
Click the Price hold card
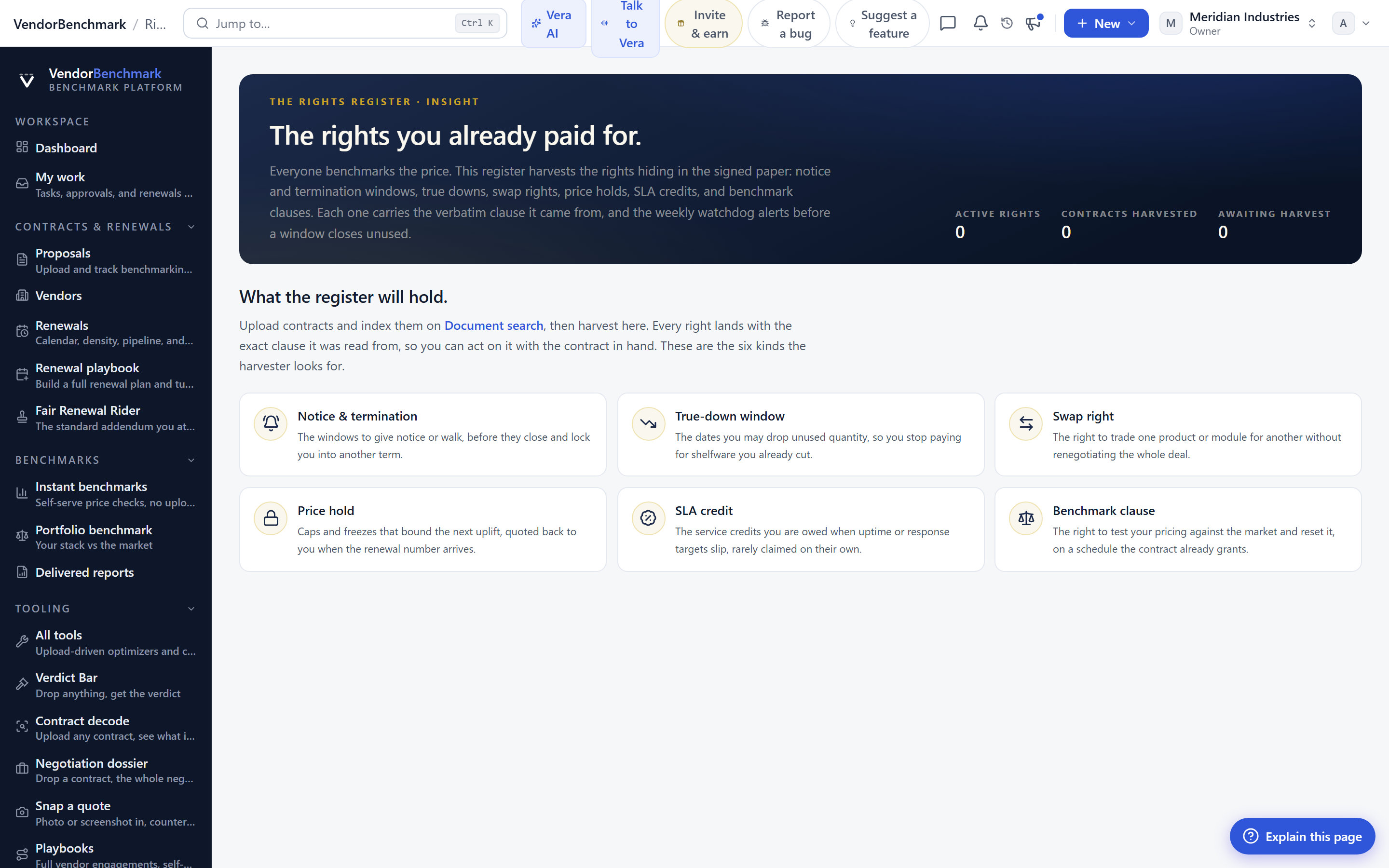click(x=422, y=529)
